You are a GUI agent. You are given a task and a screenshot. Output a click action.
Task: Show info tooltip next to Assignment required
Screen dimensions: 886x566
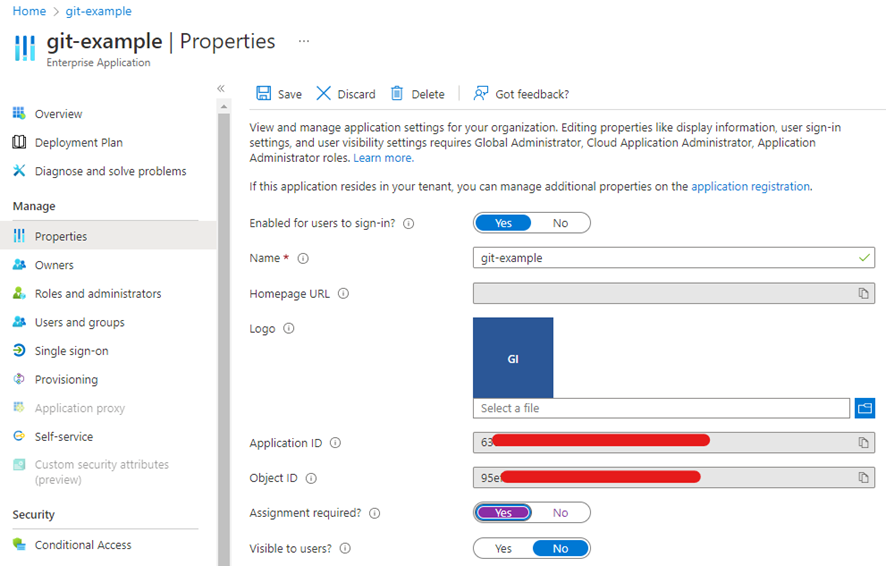coord(375,513)
